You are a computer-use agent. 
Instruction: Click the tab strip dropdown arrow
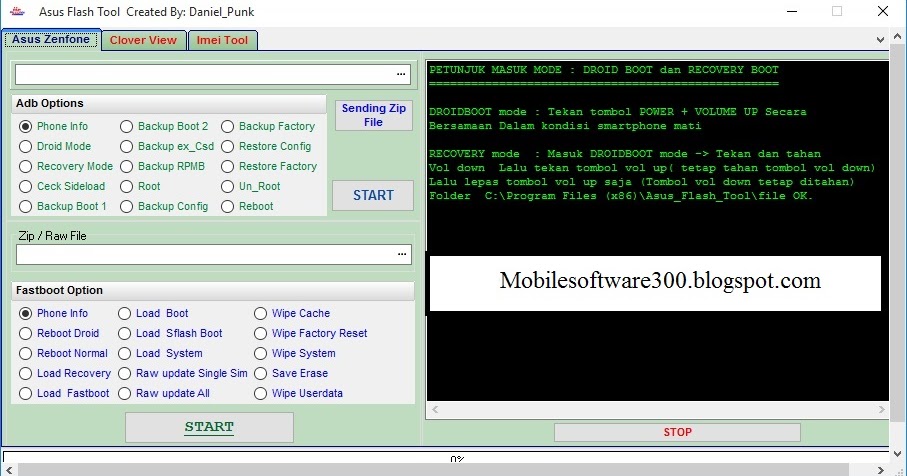click(x=880, y=40)
